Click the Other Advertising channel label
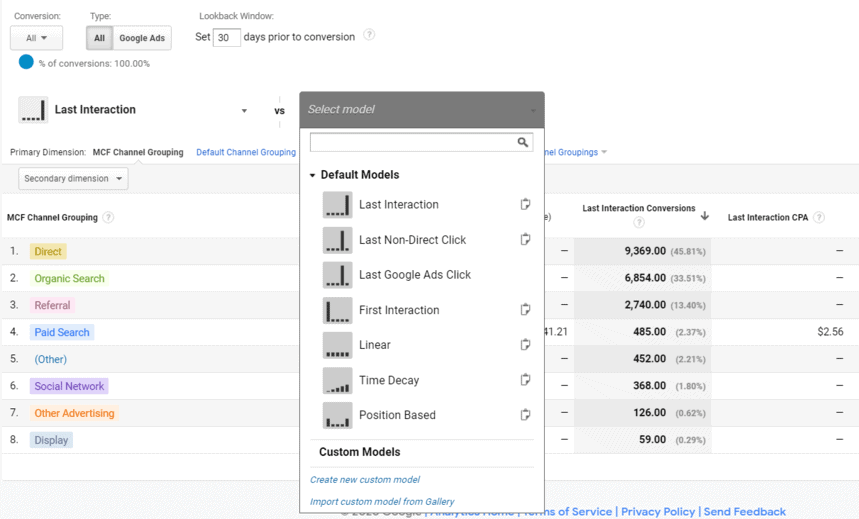 tap(75, 413)
